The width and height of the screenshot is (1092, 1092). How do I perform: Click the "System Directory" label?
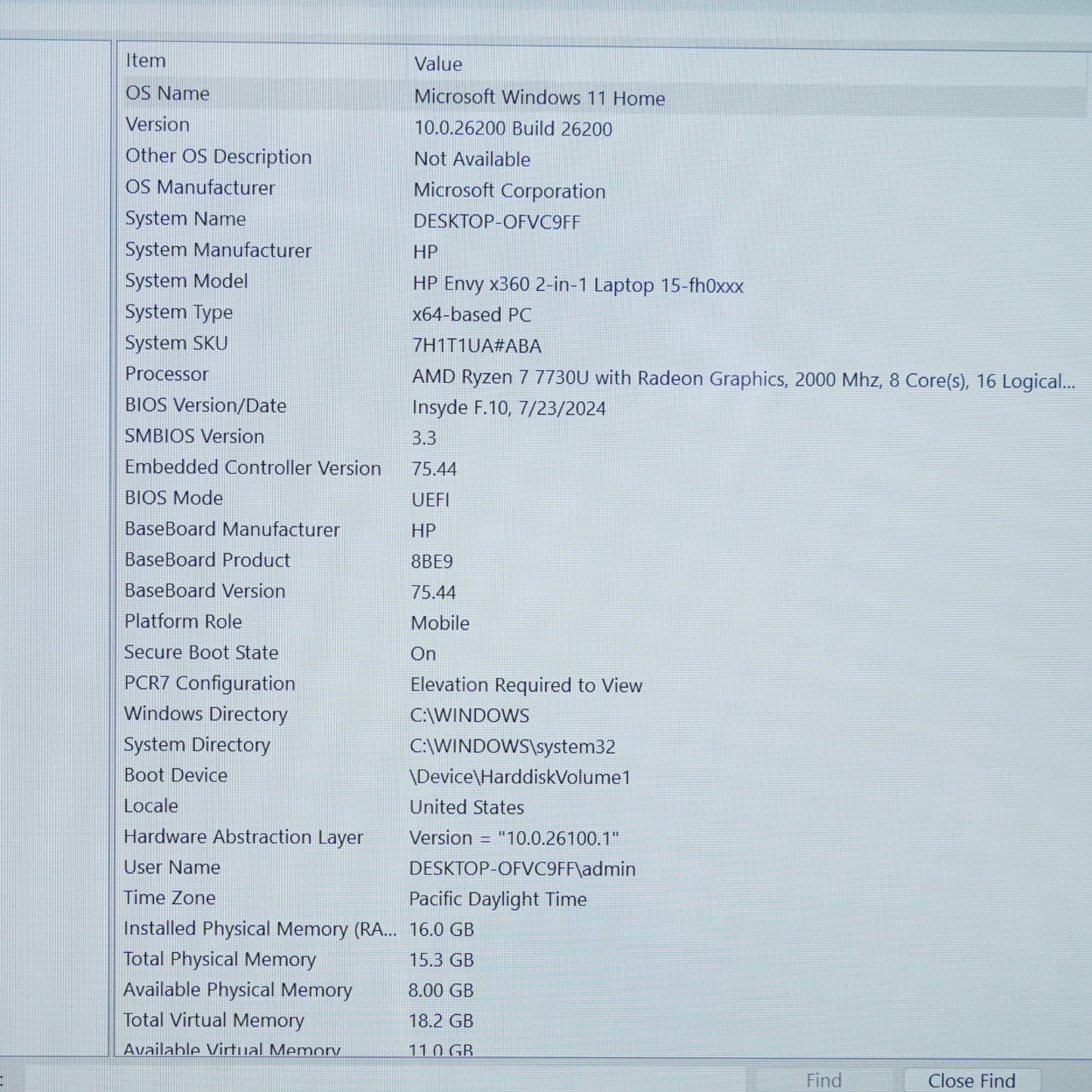[x=197, y=745]
